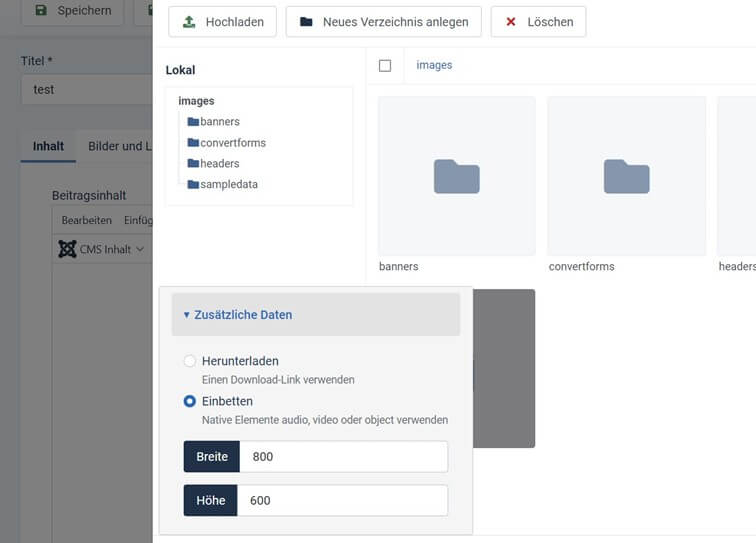Click the green upload arrow icon
756x543 pixels.
pyautogui.click(x=189, y=22)
